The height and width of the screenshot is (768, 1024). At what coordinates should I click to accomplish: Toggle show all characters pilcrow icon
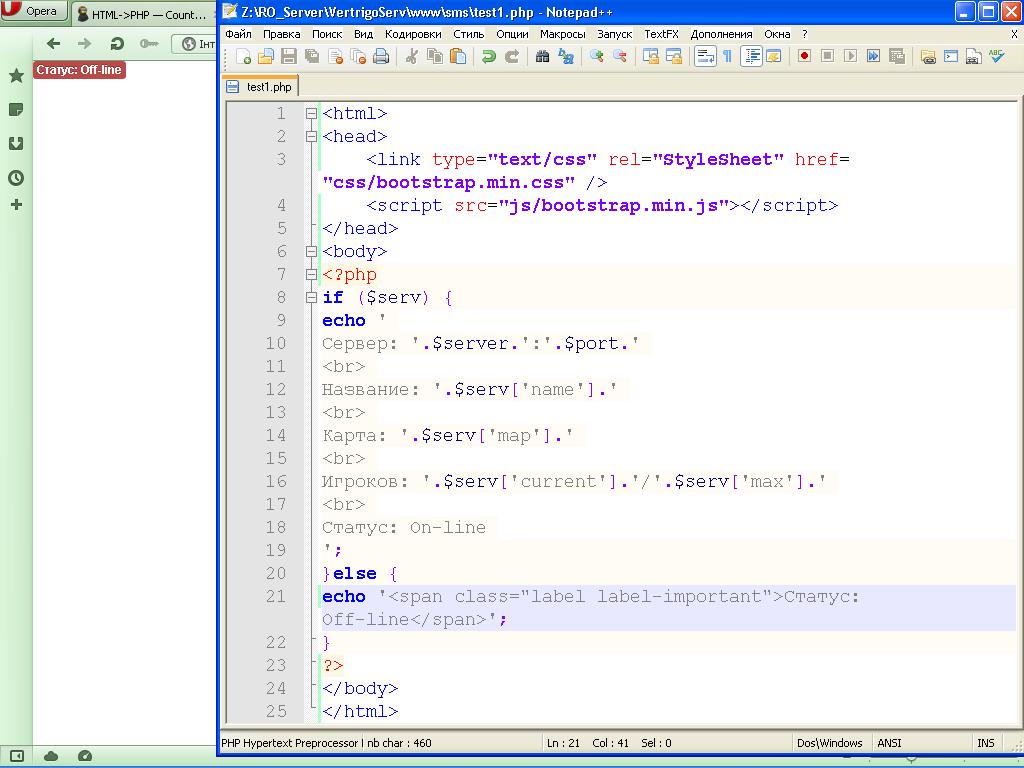pyautogui.click(x=728, y=57)
